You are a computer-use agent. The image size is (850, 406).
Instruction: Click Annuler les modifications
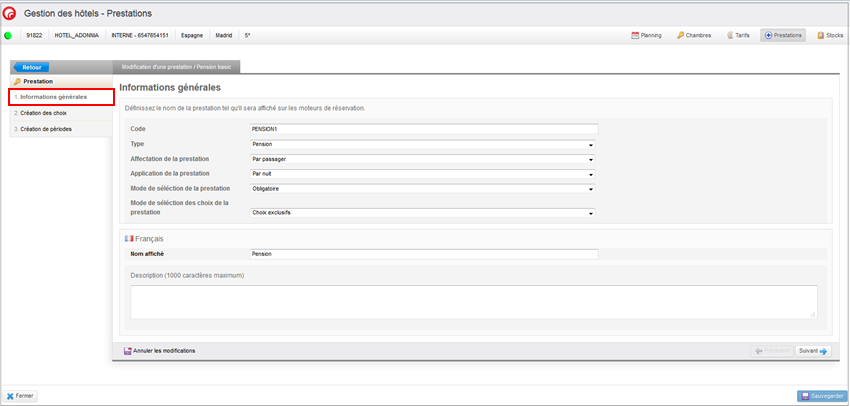160,351
